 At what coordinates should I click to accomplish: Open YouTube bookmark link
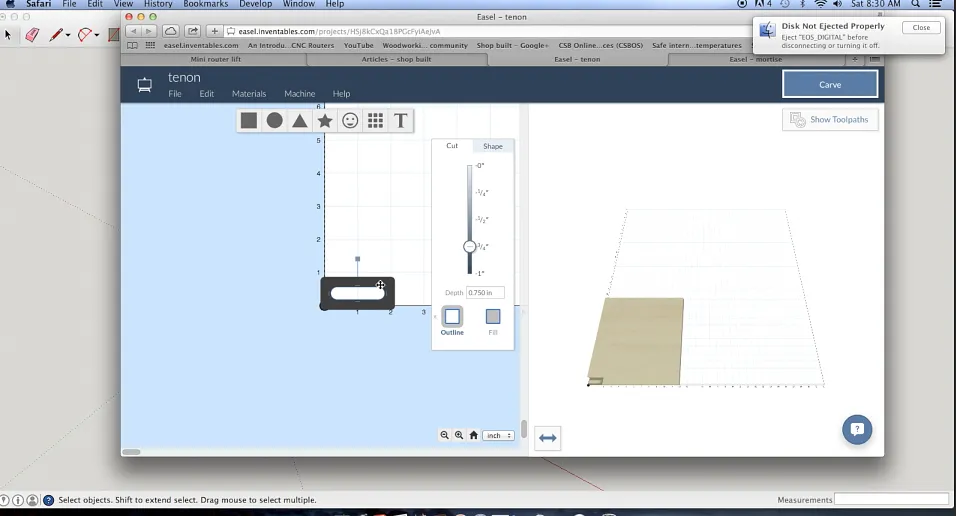tap(358, 45)
